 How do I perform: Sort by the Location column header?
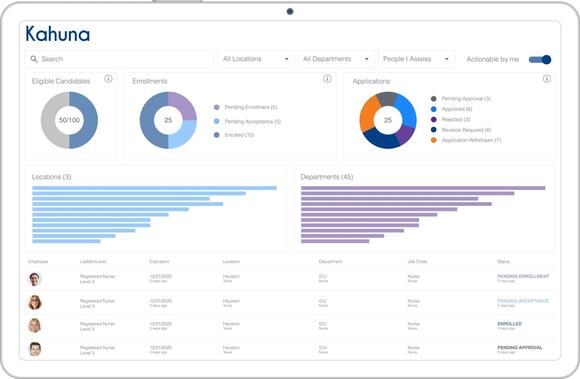(x=231, y=261)
